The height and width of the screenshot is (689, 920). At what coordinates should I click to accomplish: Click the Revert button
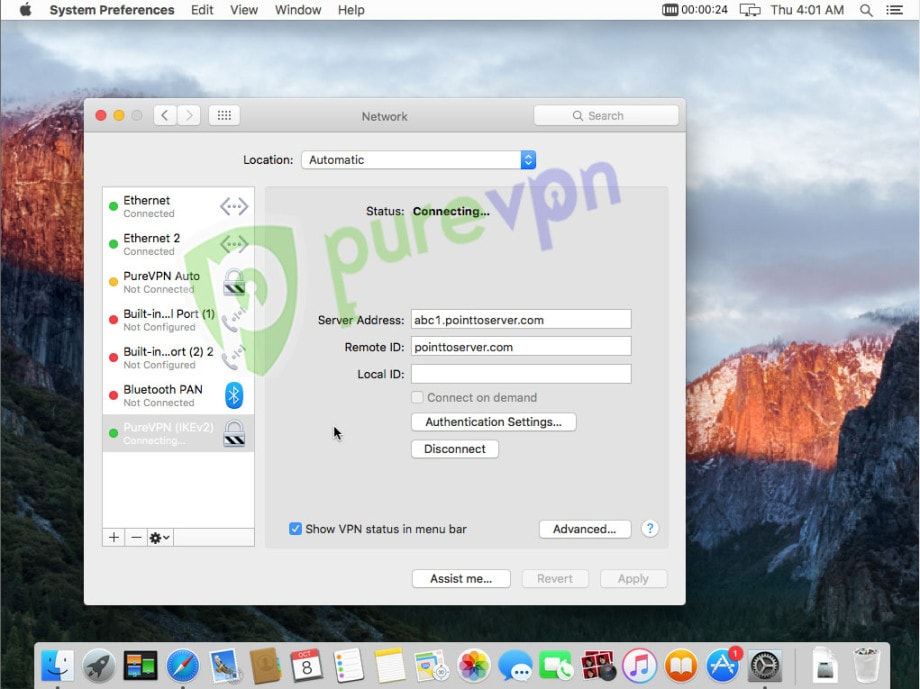click(x=554, y=579)
